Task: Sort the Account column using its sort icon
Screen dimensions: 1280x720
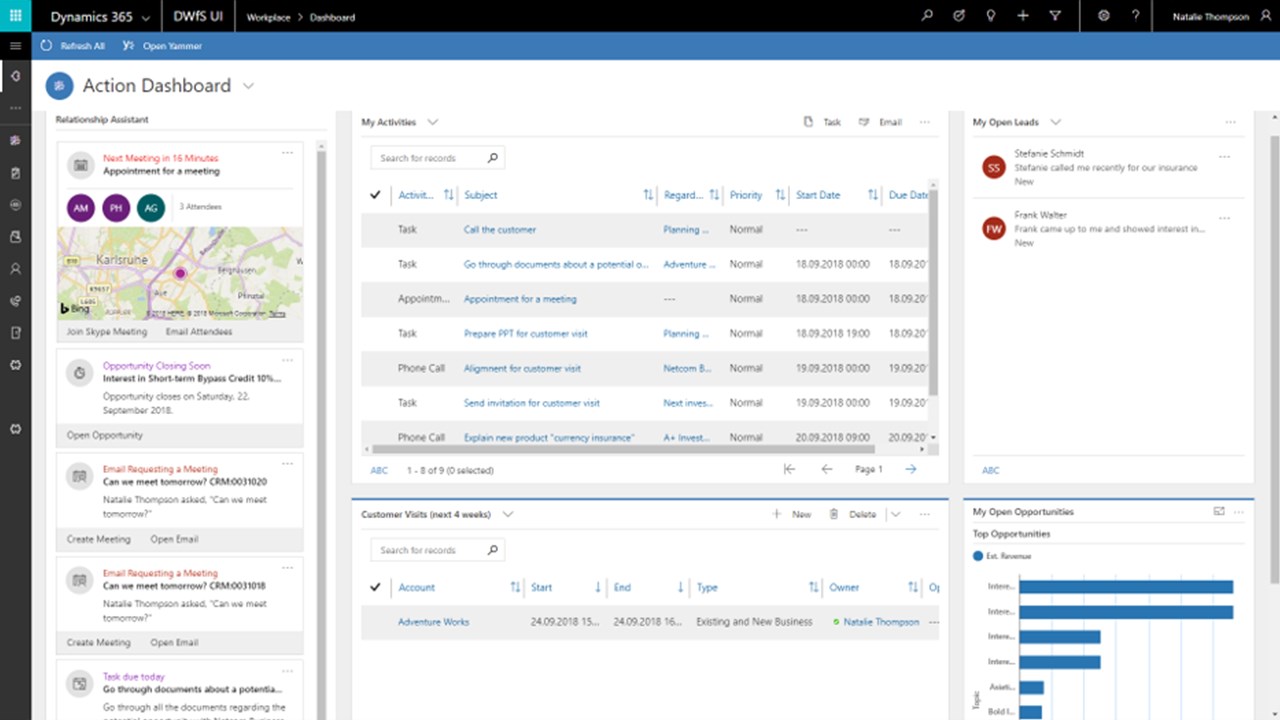Action: 515,587
